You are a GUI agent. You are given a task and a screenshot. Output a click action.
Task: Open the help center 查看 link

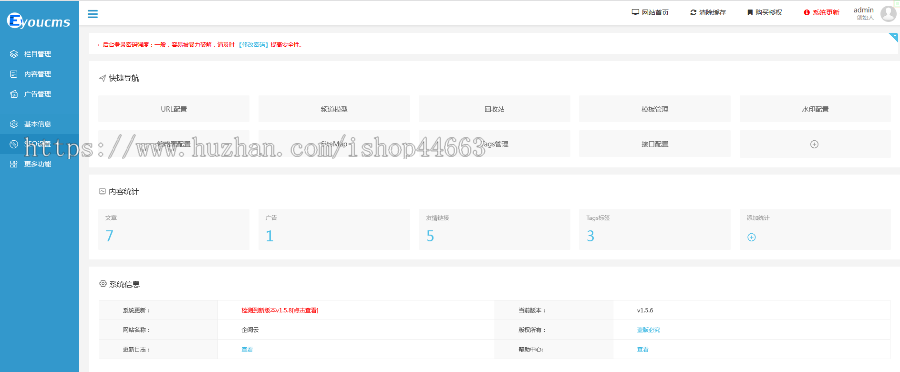[642, 349]
